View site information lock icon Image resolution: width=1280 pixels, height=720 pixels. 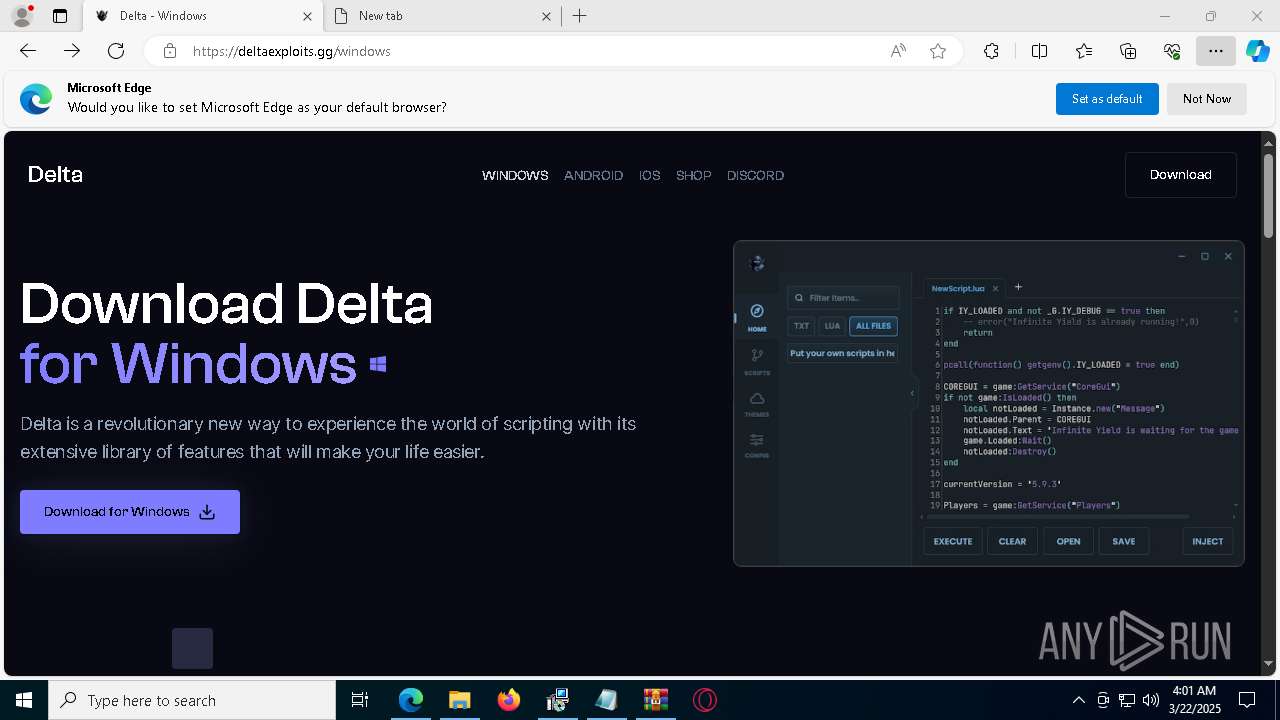[x=170, y=51]
